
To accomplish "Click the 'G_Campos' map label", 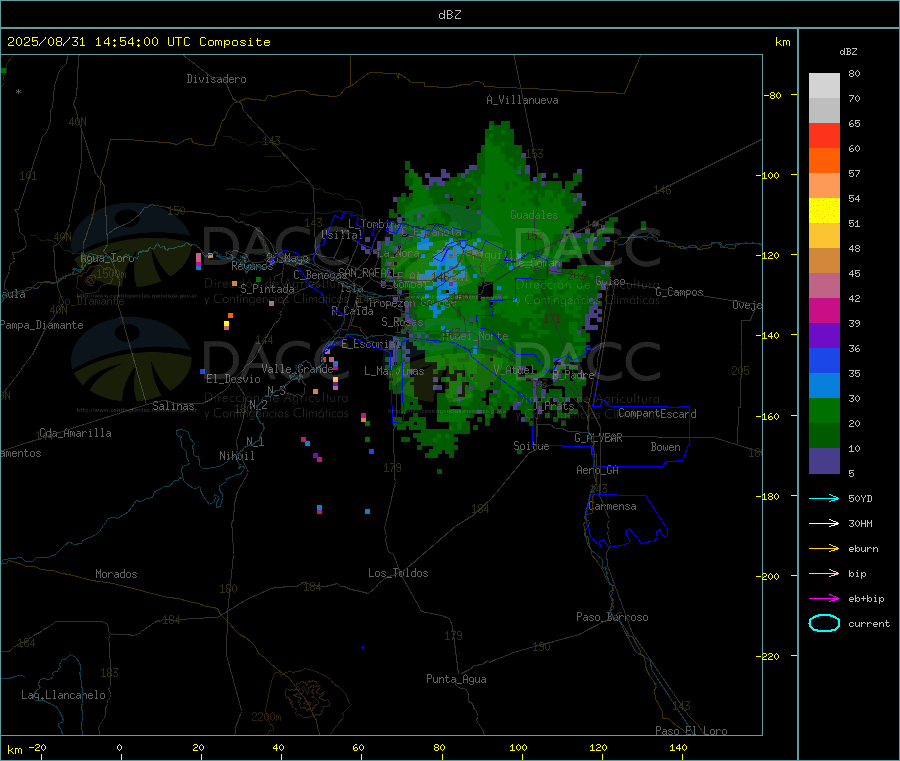I will coord(680,292).
